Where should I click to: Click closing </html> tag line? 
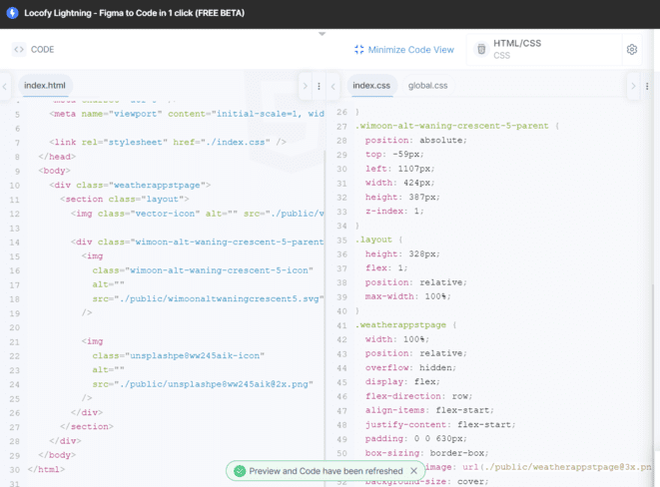pos(46,469)
